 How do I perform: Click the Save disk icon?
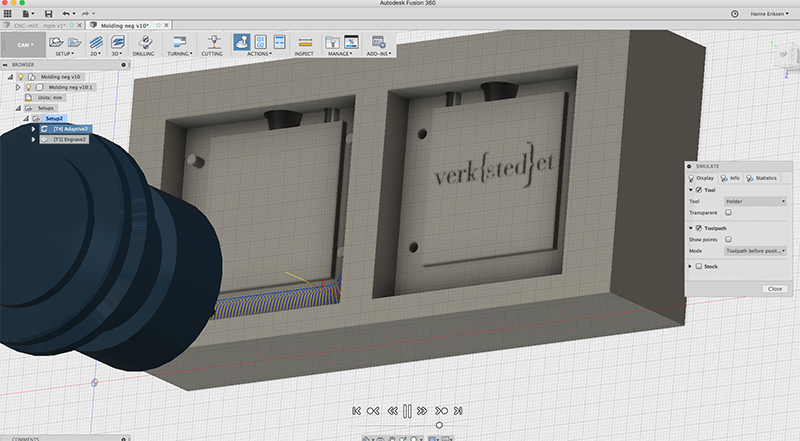pos(48,14)
